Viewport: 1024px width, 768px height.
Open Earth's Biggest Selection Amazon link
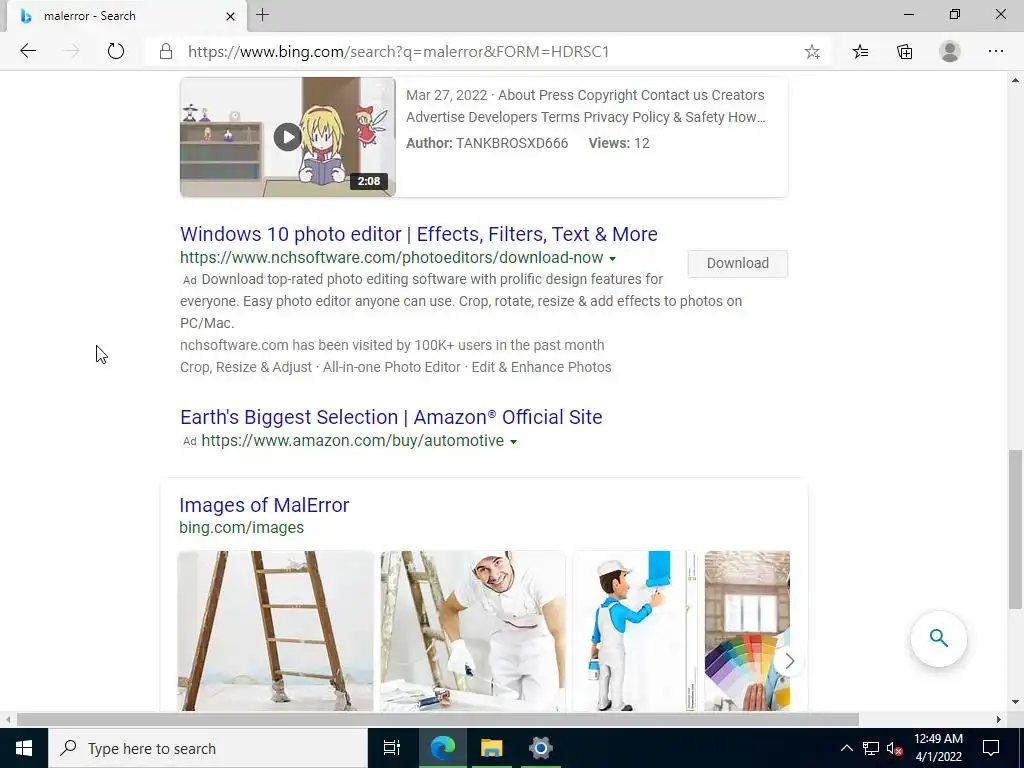coord(391,417)
